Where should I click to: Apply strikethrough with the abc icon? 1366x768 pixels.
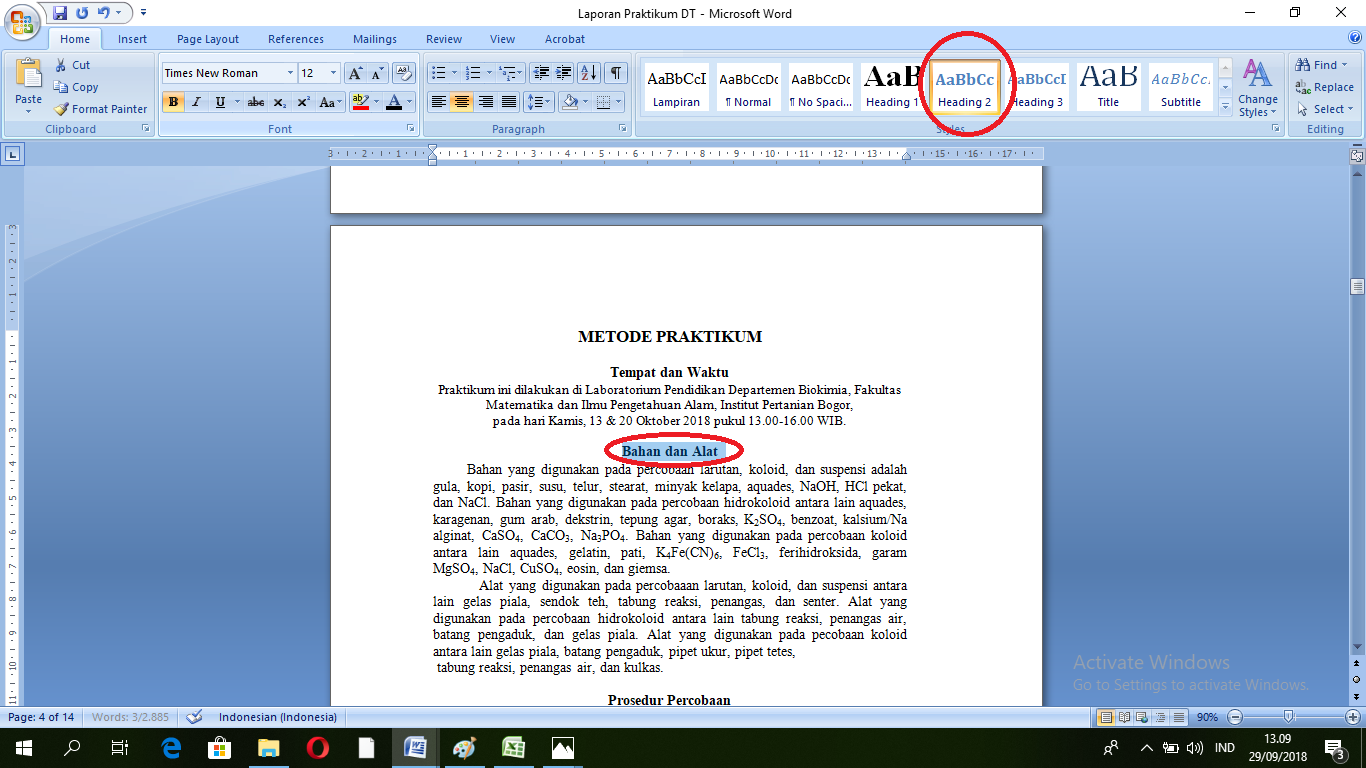(x=255, y=102)
